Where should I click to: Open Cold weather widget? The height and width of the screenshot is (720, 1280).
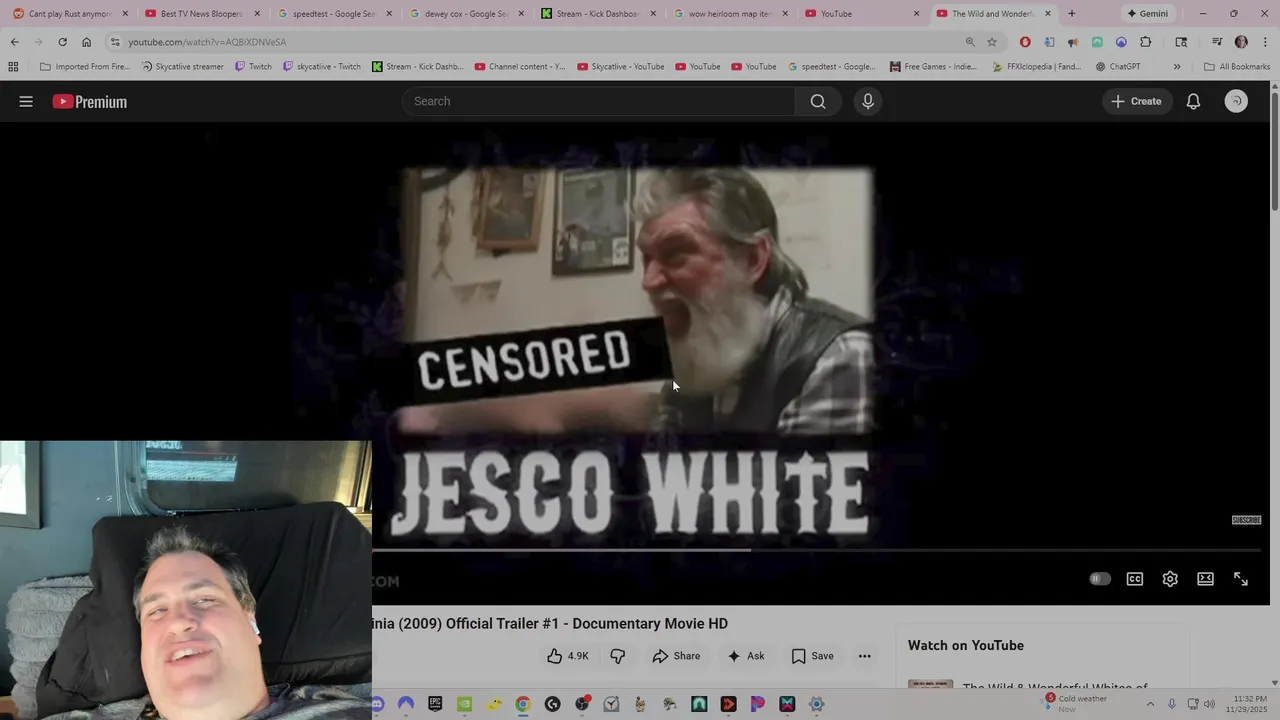tap(1076, 703)
